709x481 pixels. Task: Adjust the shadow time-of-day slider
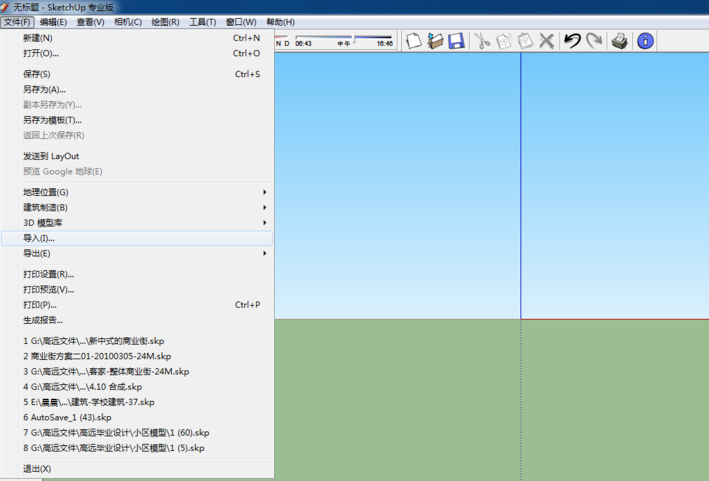[x=356, y=38]
